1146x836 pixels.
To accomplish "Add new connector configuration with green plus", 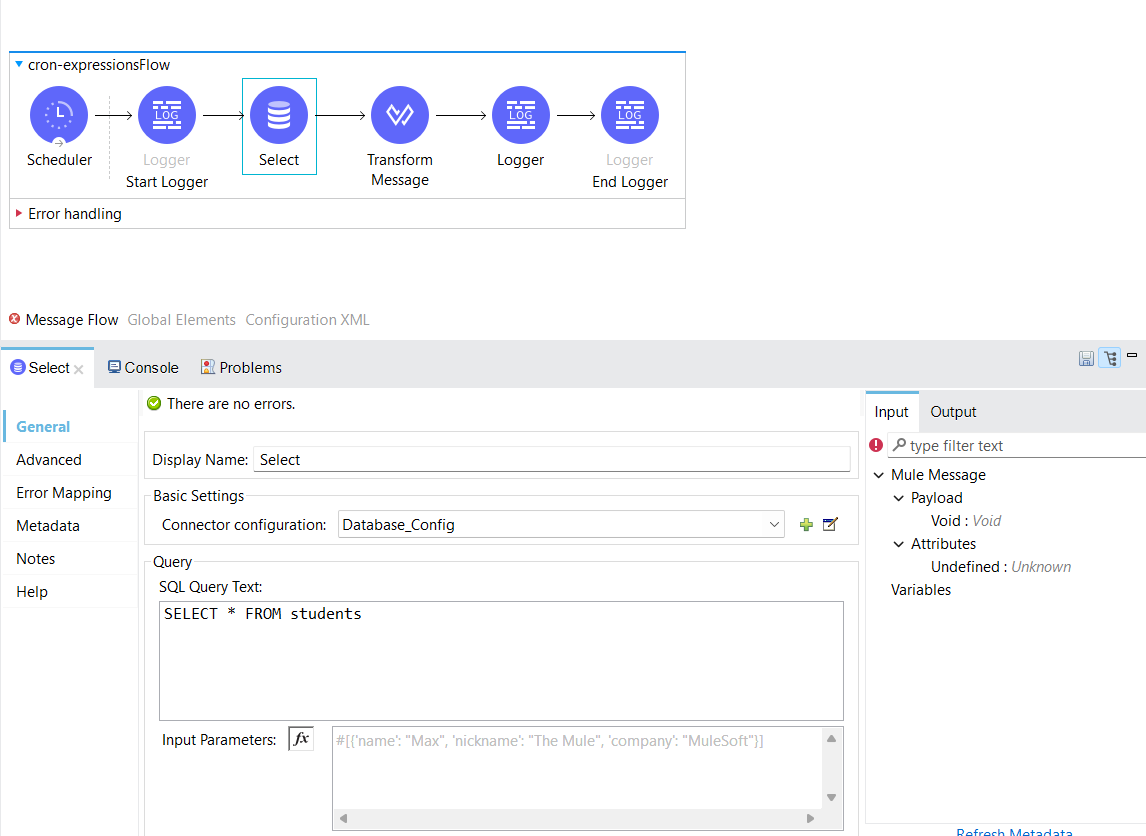I will coord(806,525).
